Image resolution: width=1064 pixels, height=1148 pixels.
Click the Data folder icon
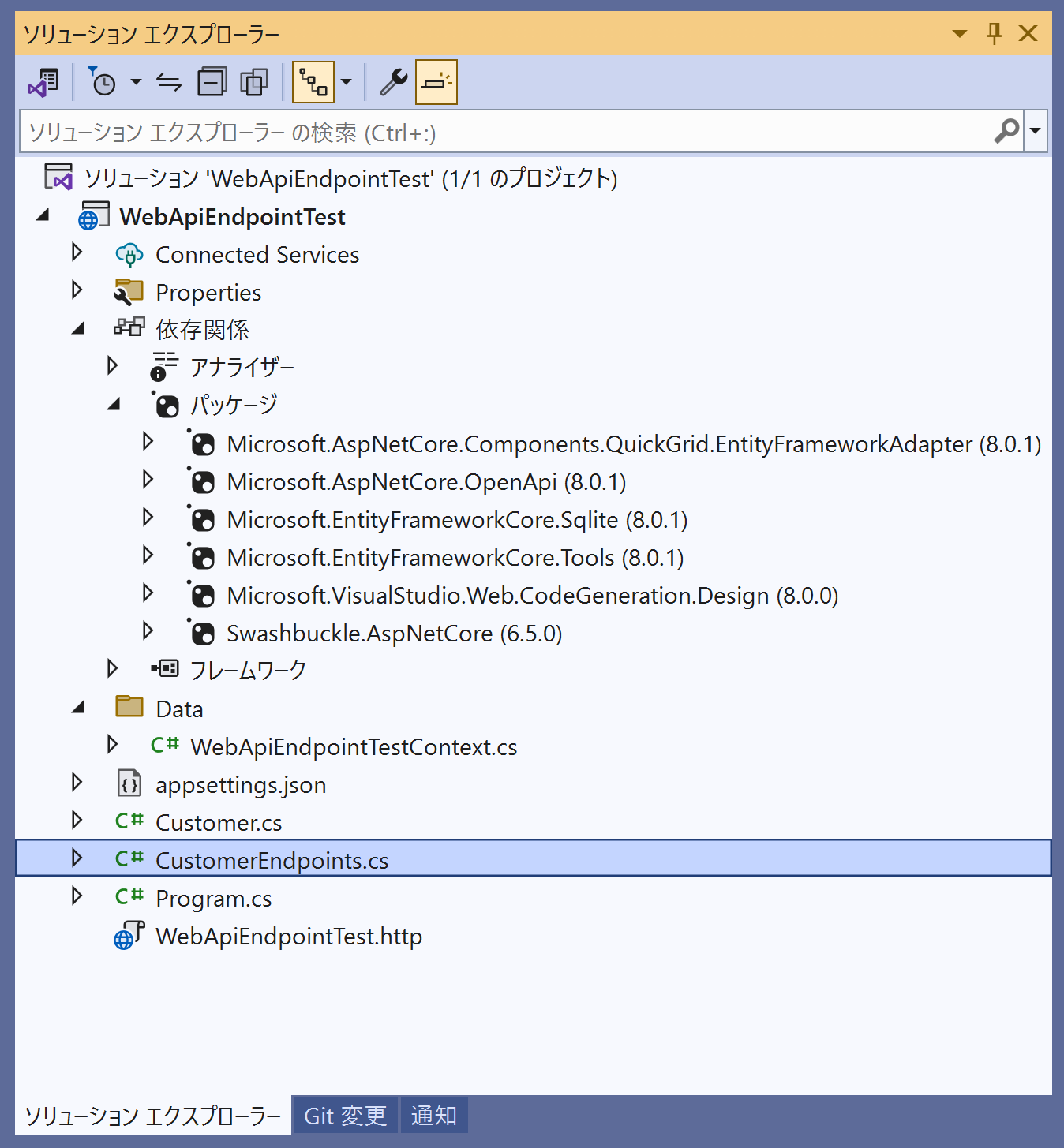[x=129, y=706]
